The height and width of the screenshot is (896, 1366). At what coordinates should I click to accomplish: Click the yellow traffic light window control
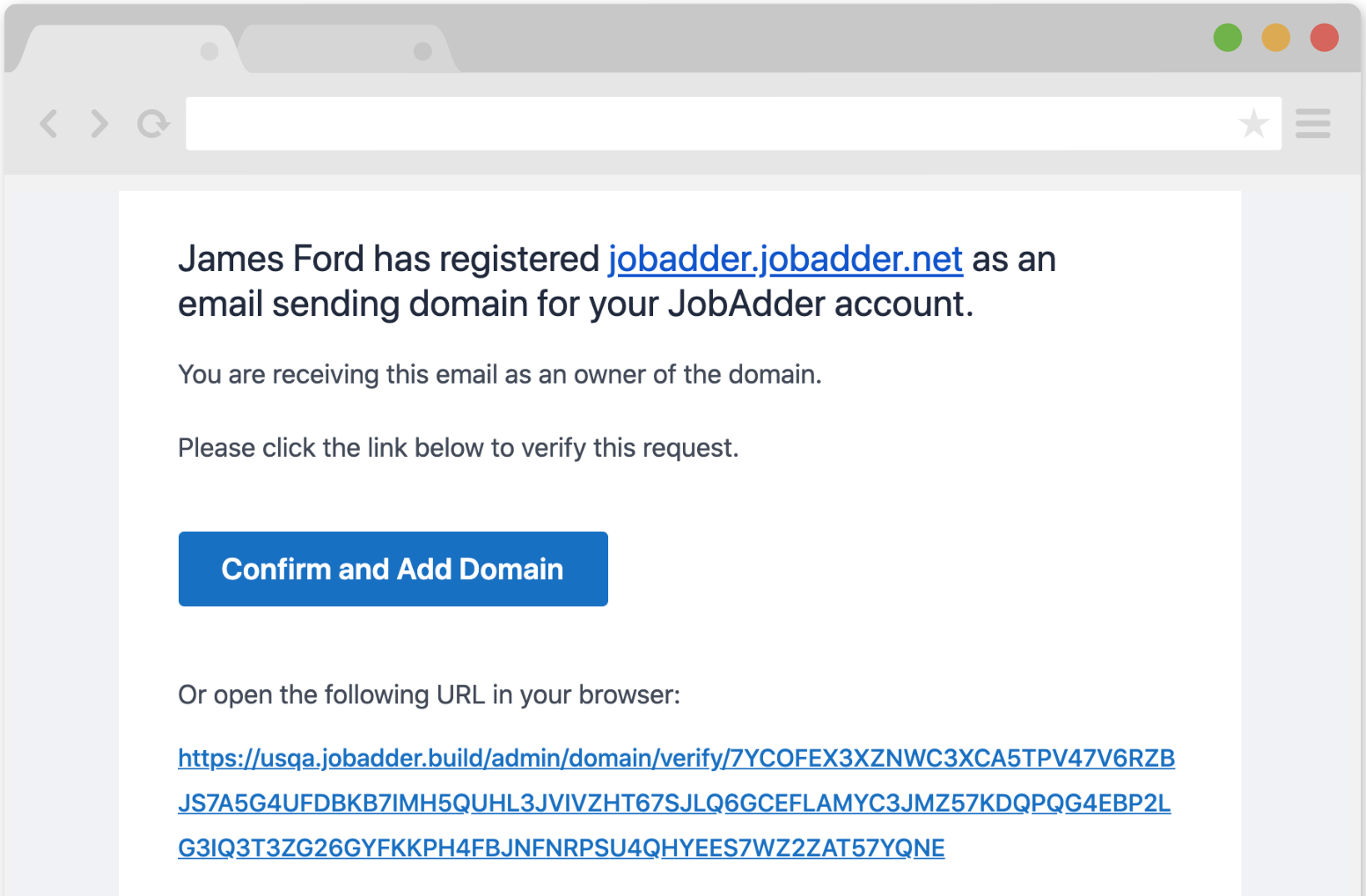(1275, 38)
